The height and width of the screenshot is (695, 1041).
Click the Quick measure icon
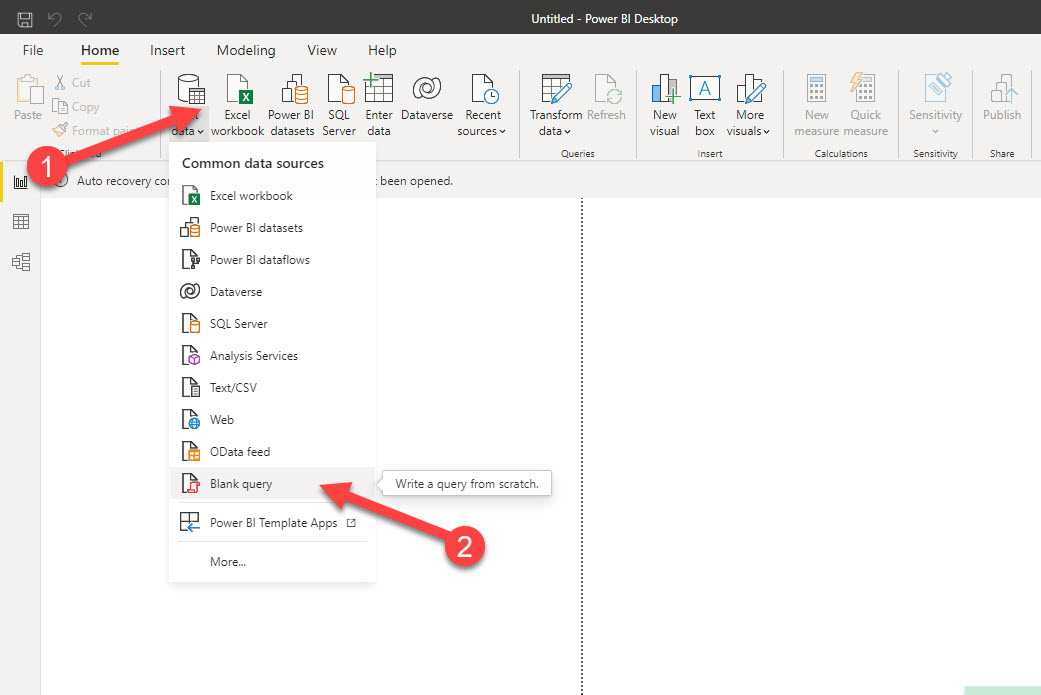(x=863, y=88)
